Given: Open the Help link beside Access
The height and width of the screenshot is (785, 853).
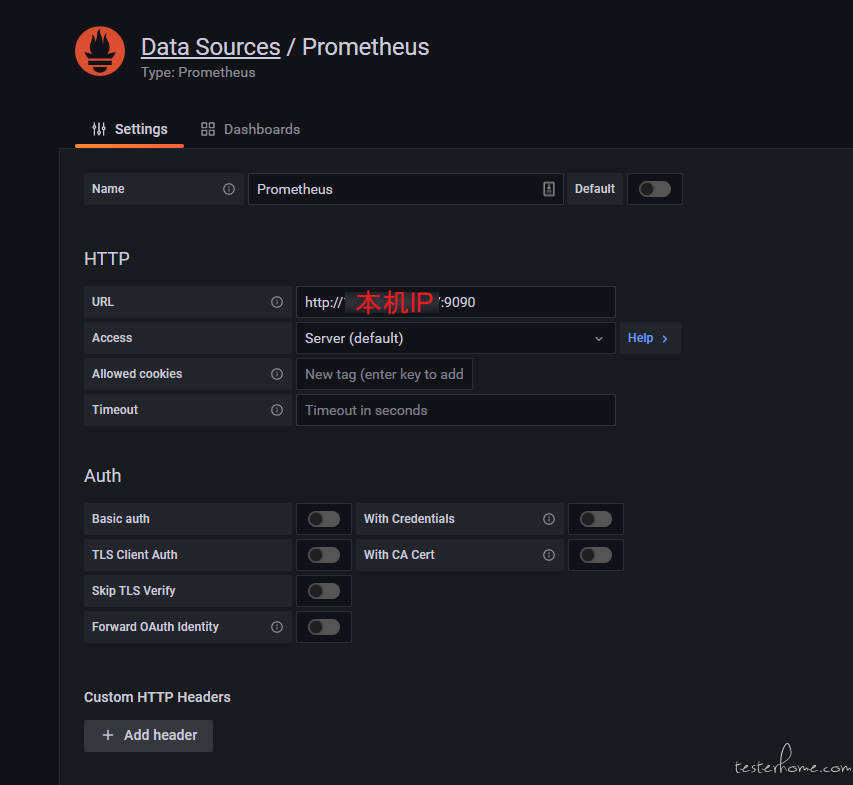Looking at the screenshot, I should pyautogui.click(x=650, y=338).
